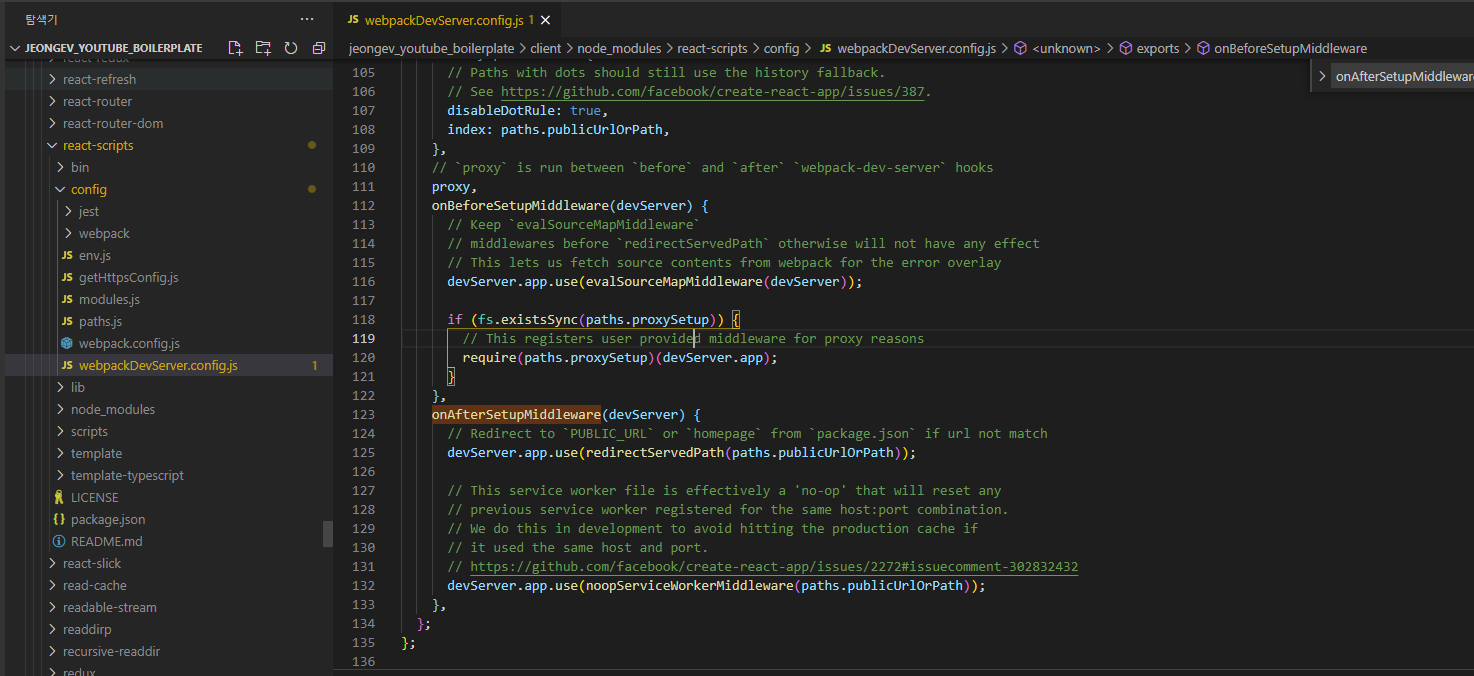Expand the react-router folder
Image resolution: width=1474 pixels, height=676 pixels.
[168, 101]
